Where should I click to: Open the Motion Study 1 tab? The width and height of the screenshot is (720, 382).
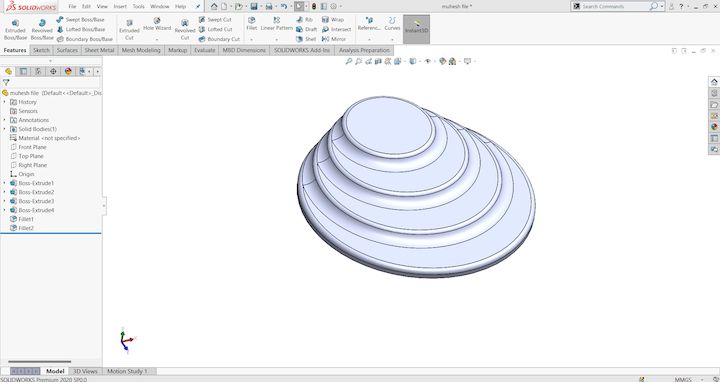click(127, 371)
